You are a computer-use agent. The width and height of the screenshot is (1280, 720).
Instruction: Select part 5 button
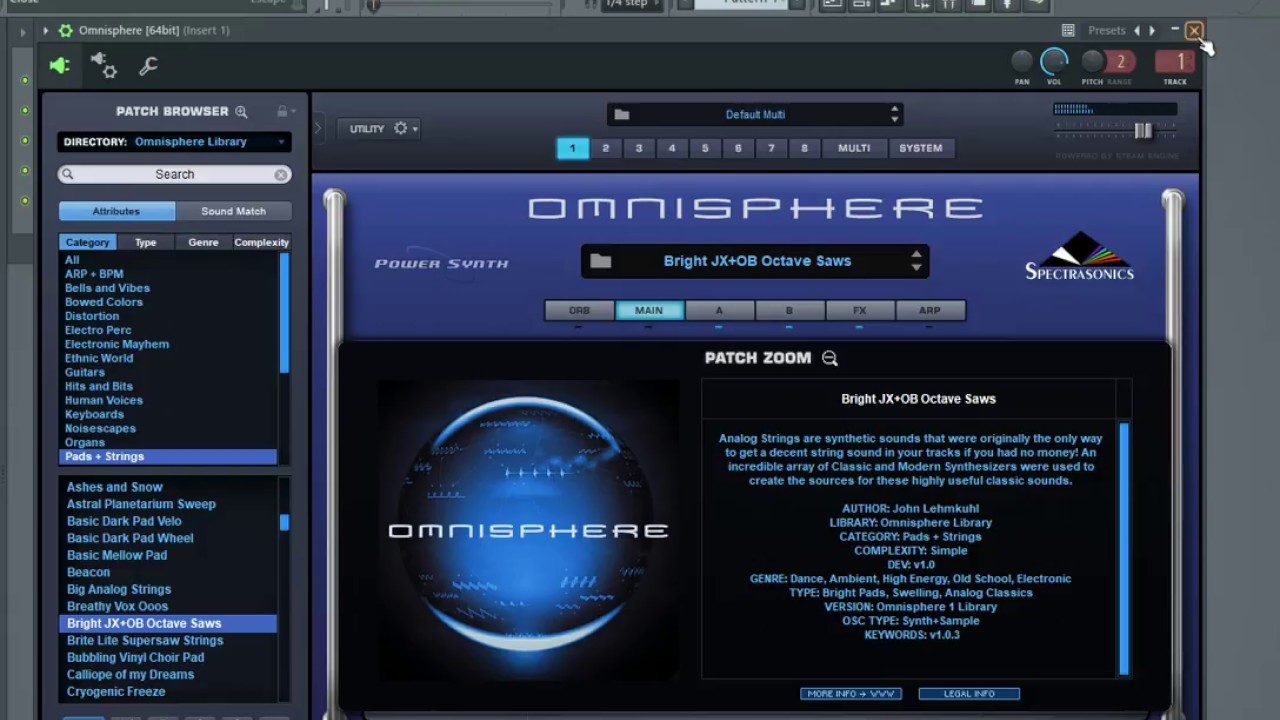705,148
